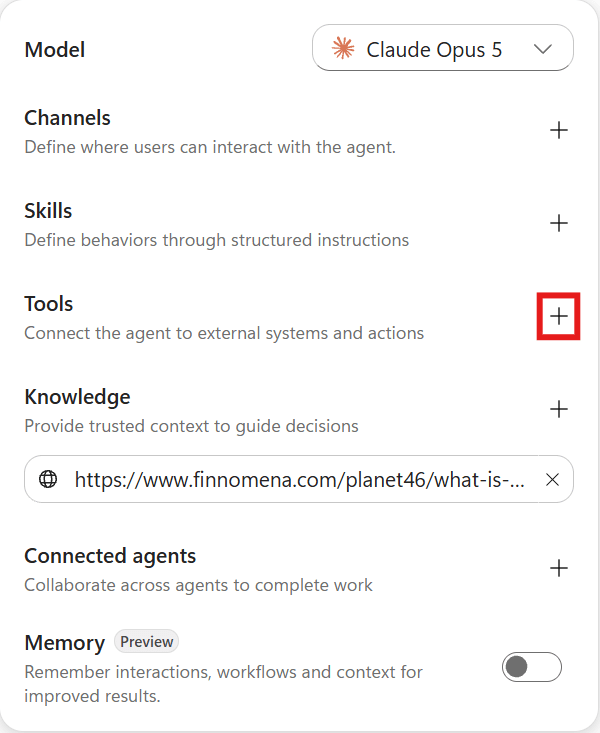Click the Claude starburst logo icon
Image resolution: width=600 pixels, height=733 pixels.
point(343,48)
